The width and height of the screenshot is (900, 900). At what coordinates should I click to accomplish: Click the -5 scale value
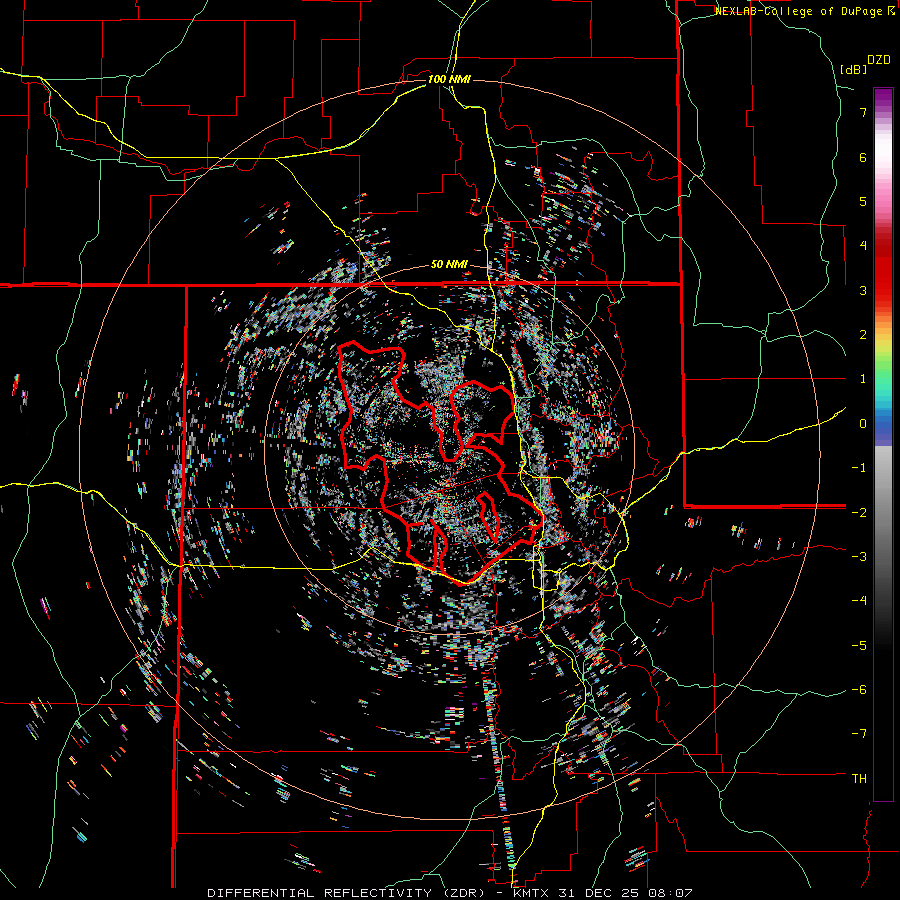pos(859,646)
